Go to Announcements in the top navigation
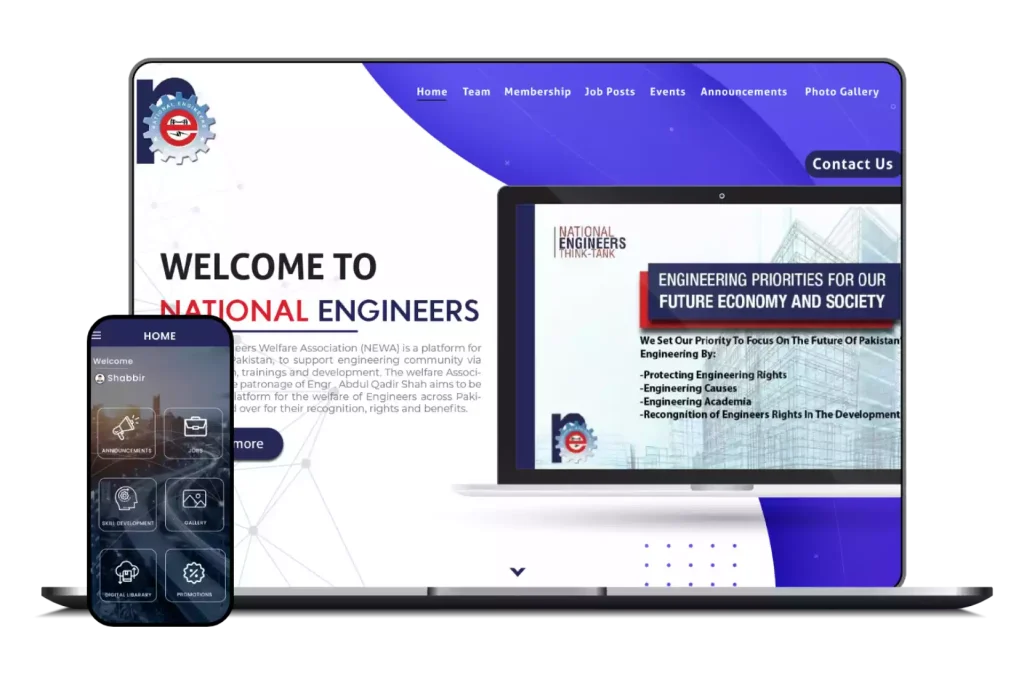 tap(744, 92)
